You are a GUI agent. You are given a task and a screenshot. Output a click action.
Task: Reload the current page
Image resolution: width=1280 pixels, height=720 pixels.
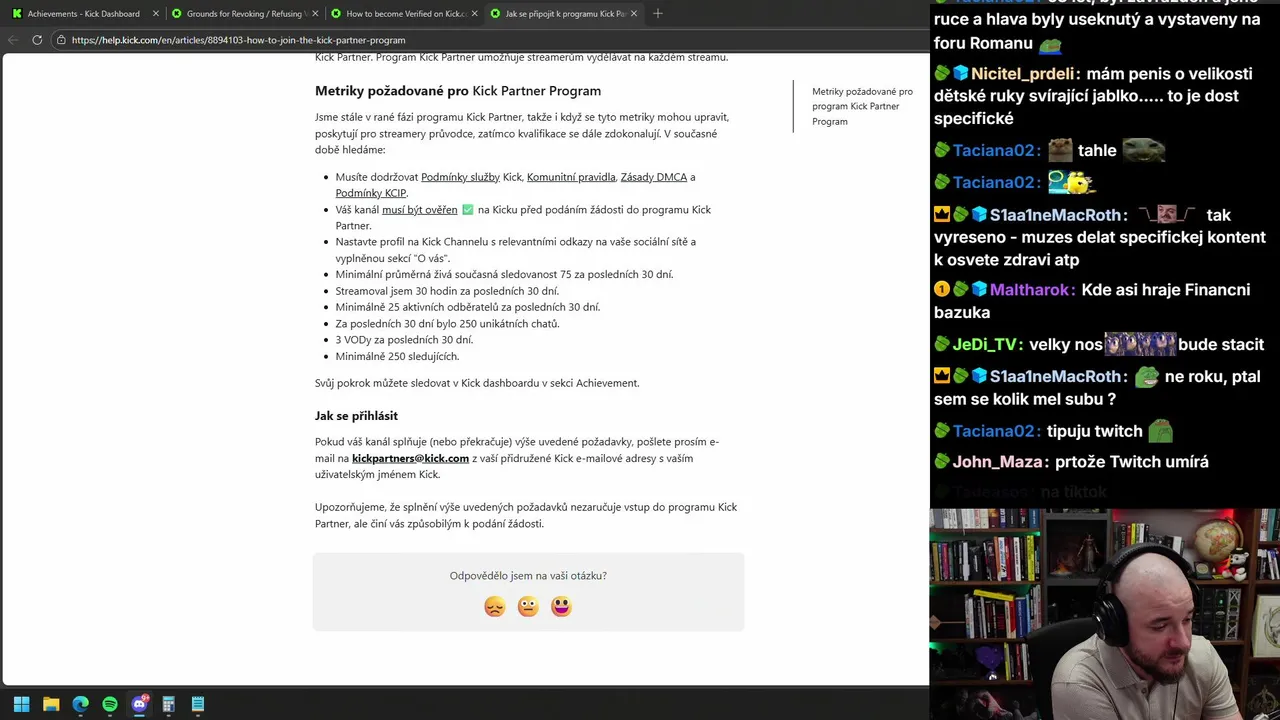37,40
